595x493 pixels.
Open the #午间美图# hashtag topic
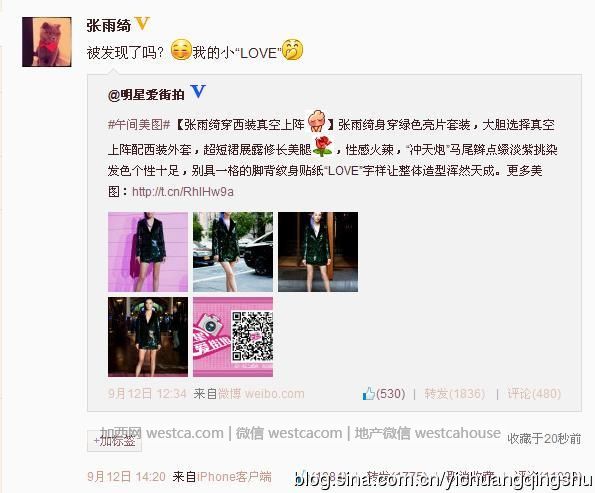[x=139, y=124]
